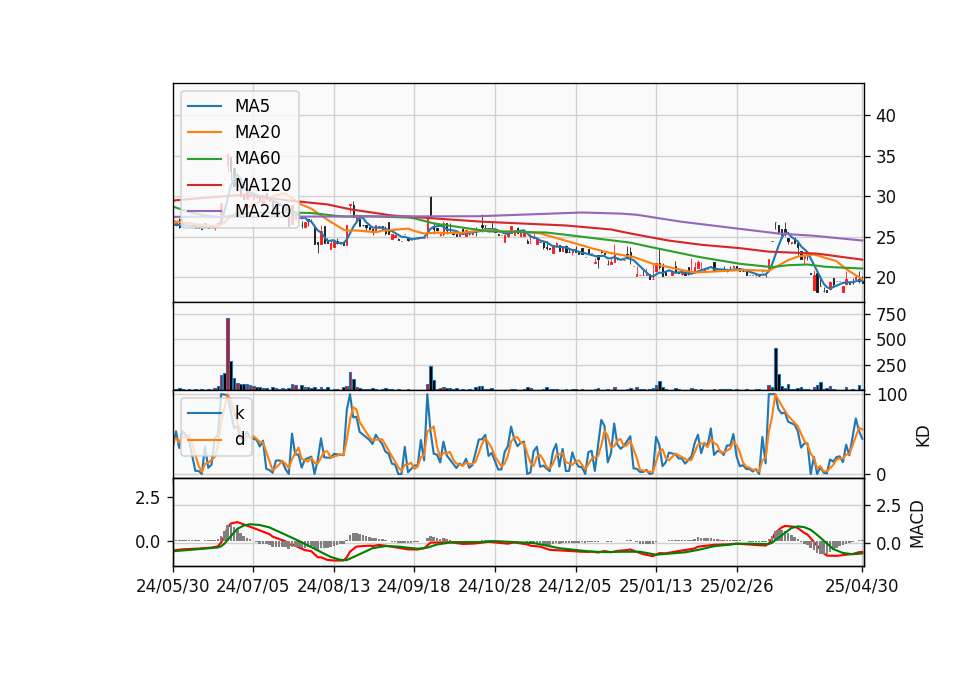Click the k legend entry in KD panel

click(x=239, y=413)
